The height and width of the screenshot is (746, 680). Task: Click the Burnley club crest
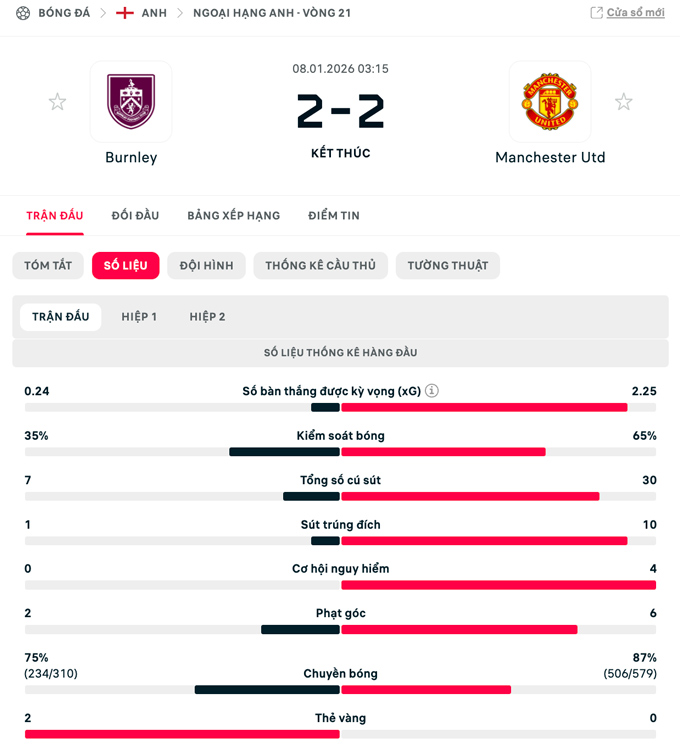point(131,101)
